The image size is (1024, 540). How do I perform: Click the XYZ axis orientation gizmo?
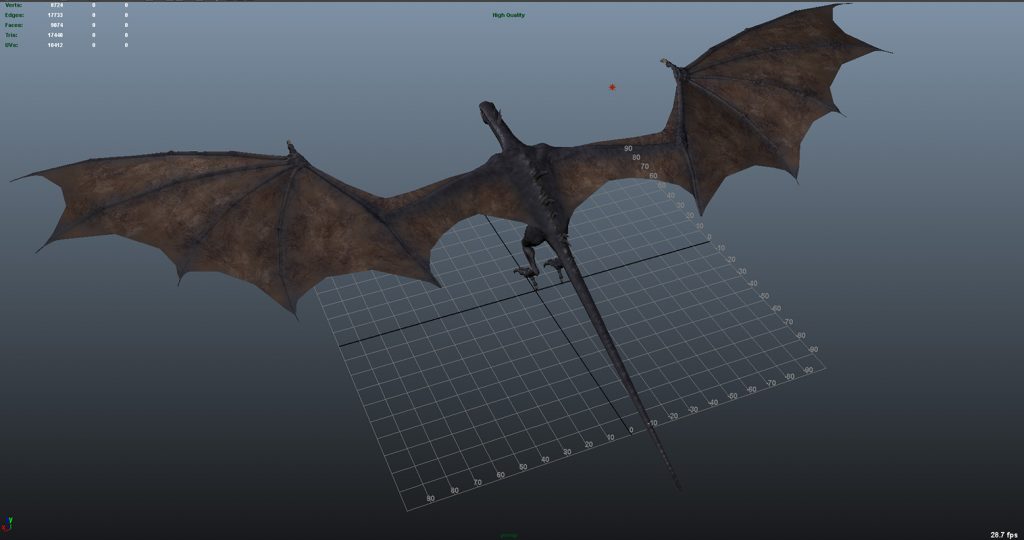click(x=10, y=522)
